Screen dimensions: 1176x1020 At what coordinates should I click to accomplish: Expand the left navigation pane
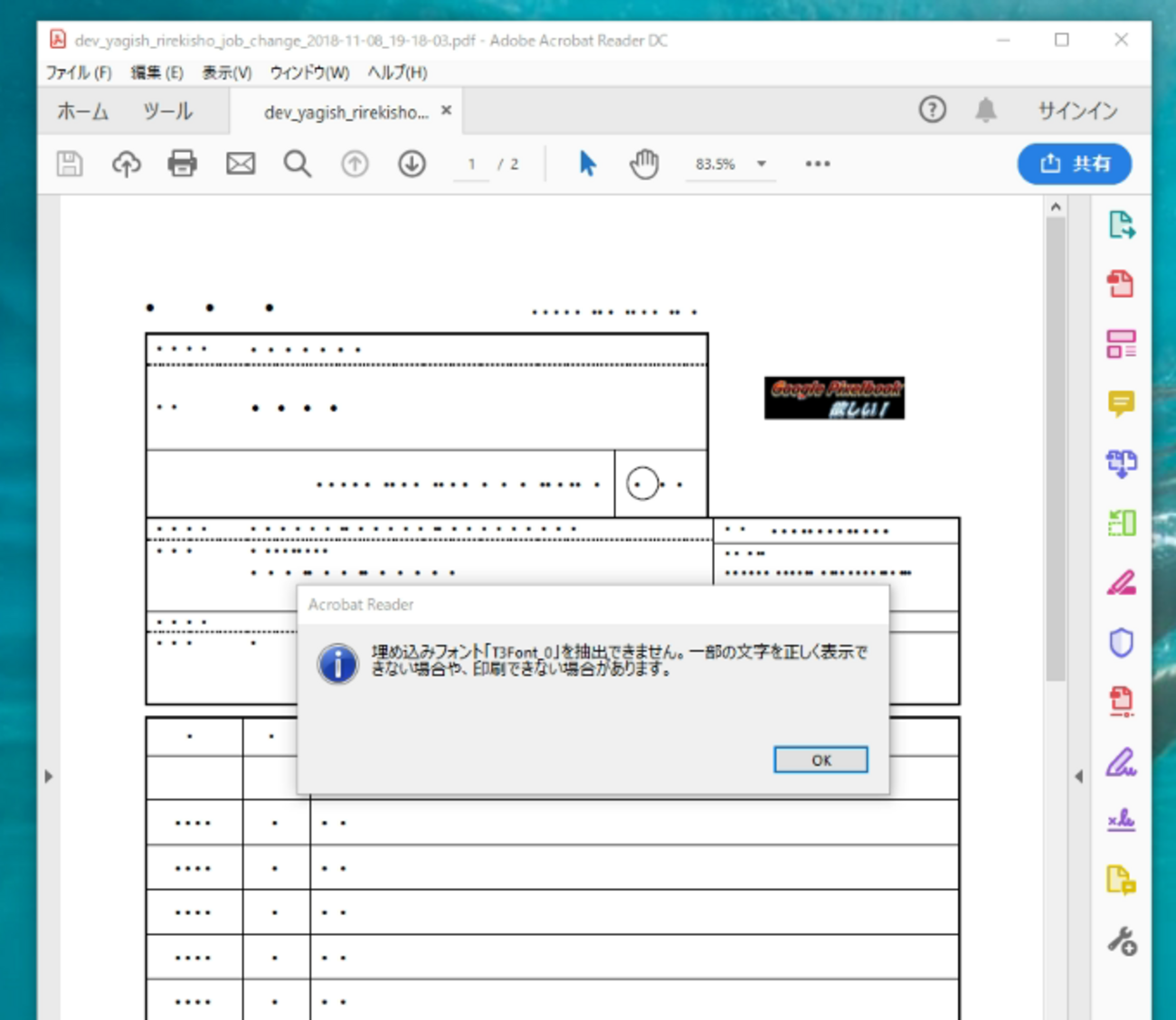pyautogui.click(x=49, y=776)
